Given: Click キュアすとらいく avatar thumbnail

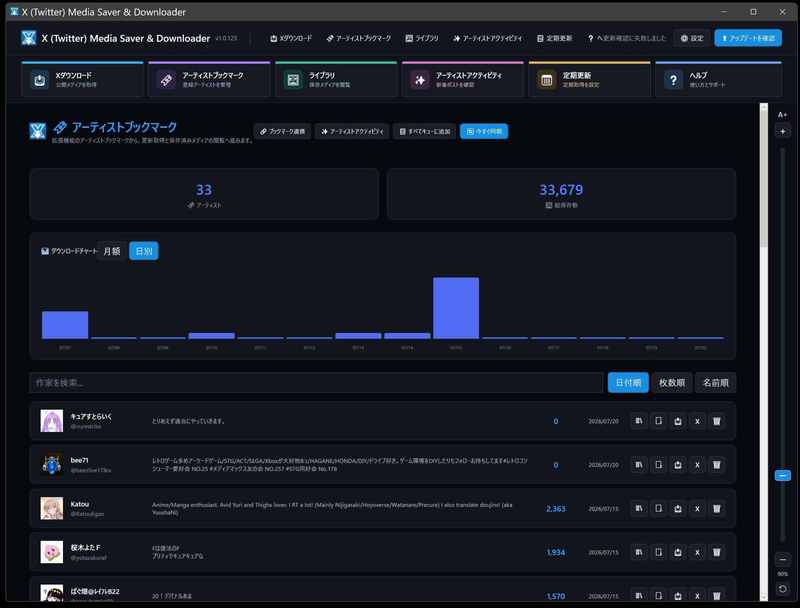Looking at the screenshot, I should click(x=52, y=421).
